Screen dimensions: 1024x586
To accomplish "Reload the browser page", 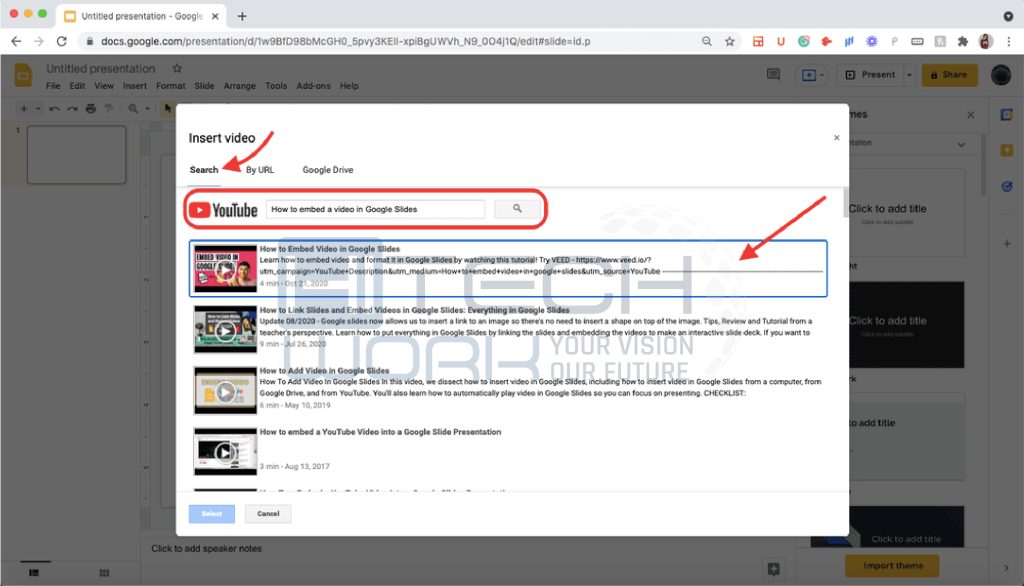I will coord(61,41).
